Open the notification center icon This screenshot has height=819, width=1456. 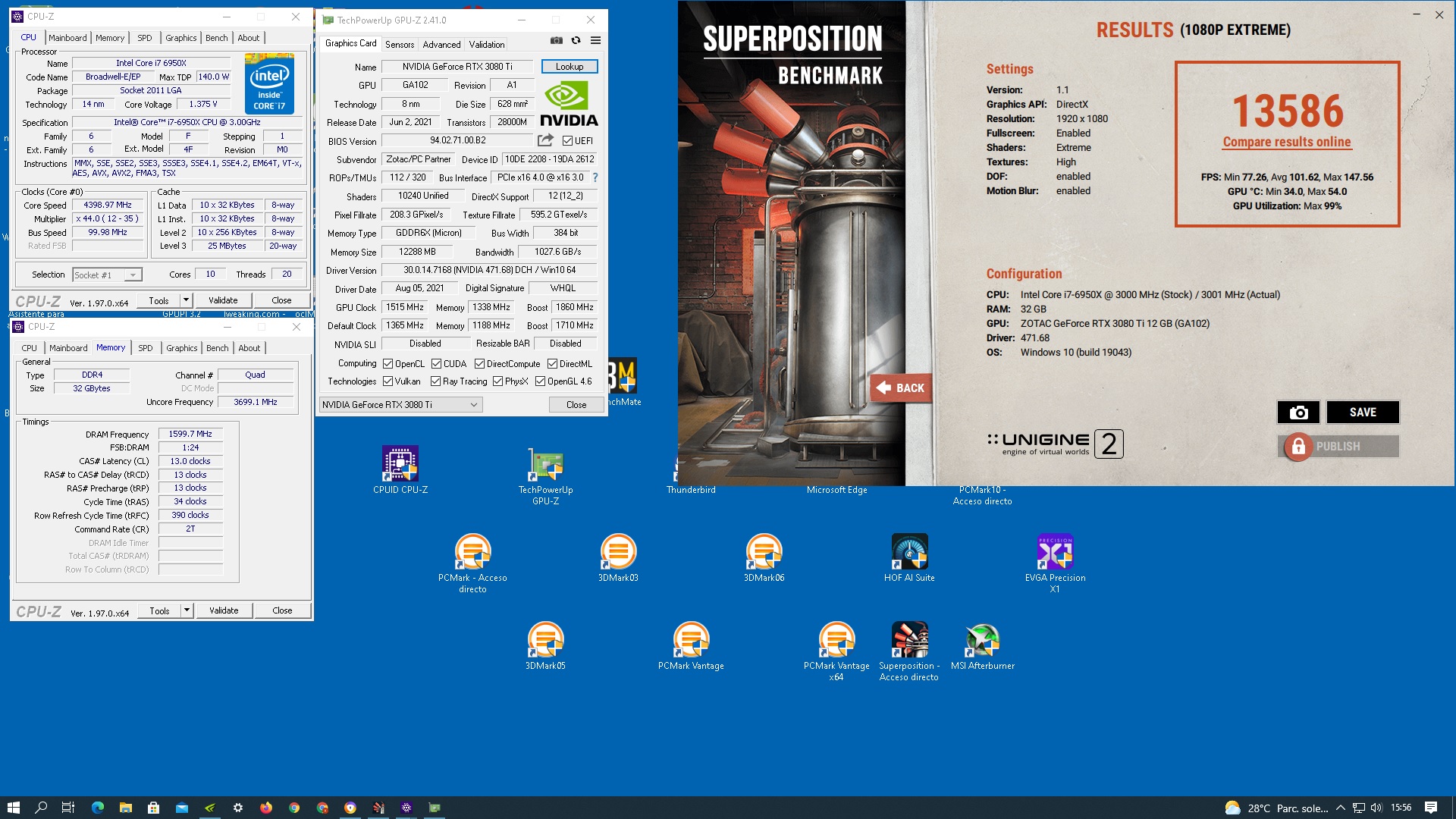pos(1431,808)
